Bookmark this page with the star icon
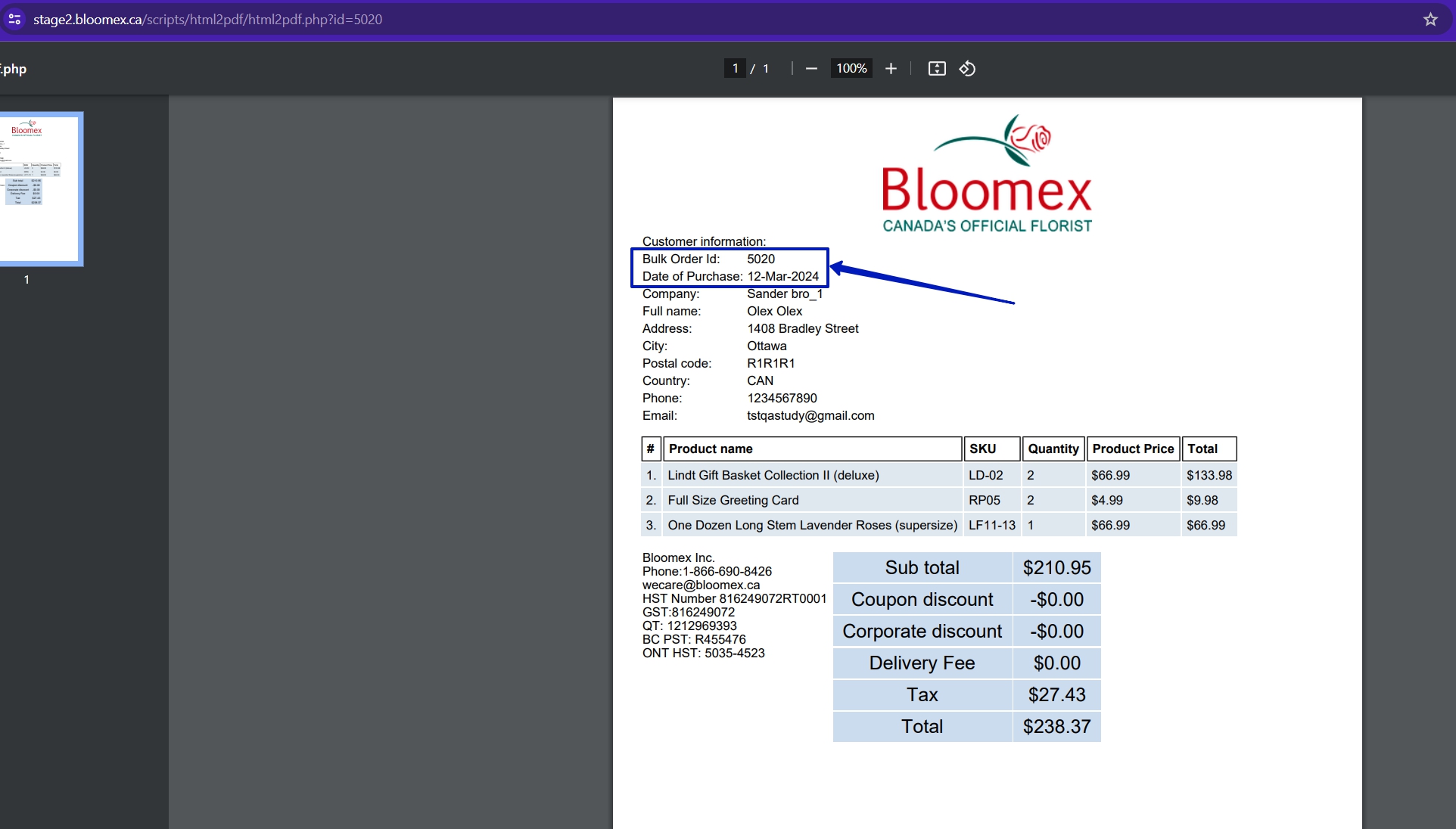 pos(1430,20)
